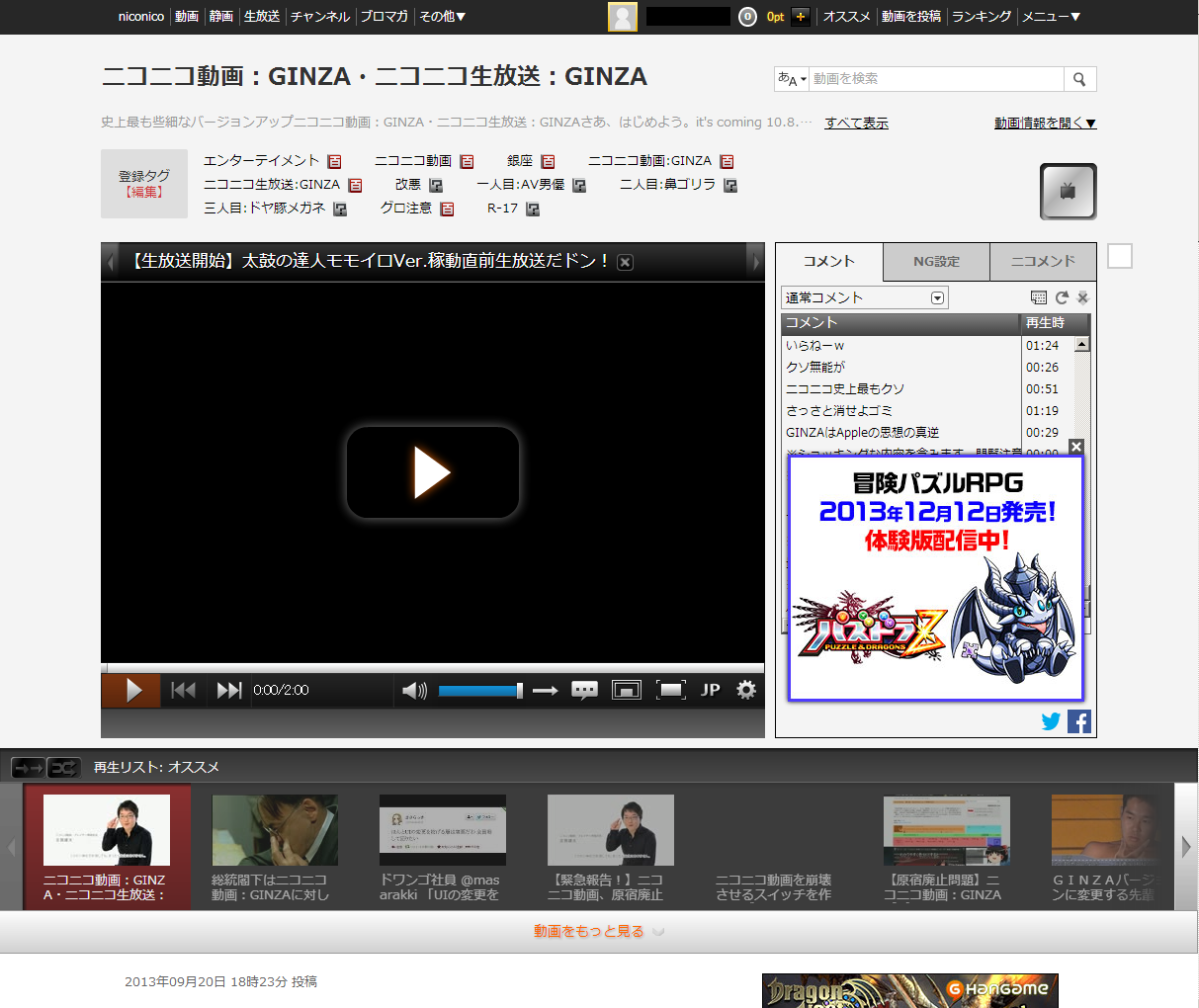Image resolution: width=1199 pixels, height=1008 pixels.
Task: Toggle comment auto-scroll icon
Action: click(1082, 297)
